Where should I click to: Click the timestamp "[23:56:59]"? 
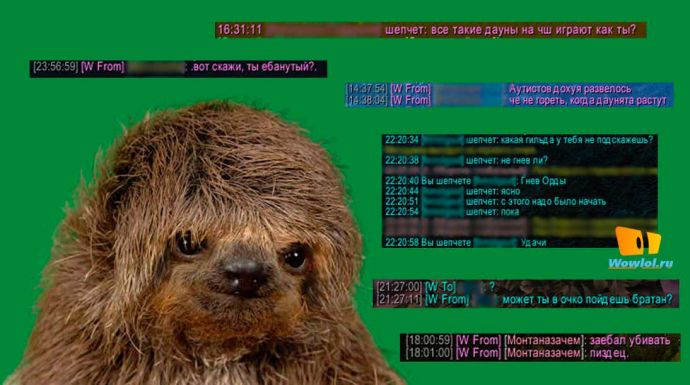(x=55, y=67)
